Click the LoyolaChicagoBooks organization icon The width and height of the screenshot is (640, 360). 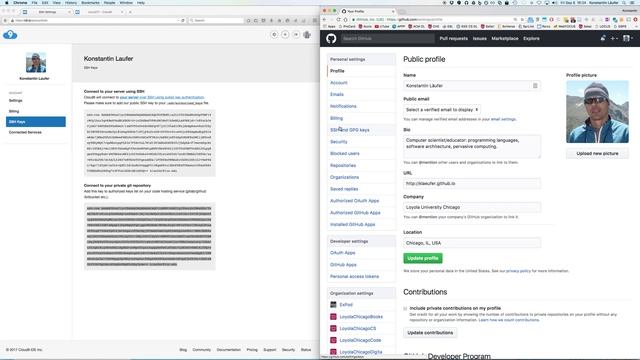333,317
